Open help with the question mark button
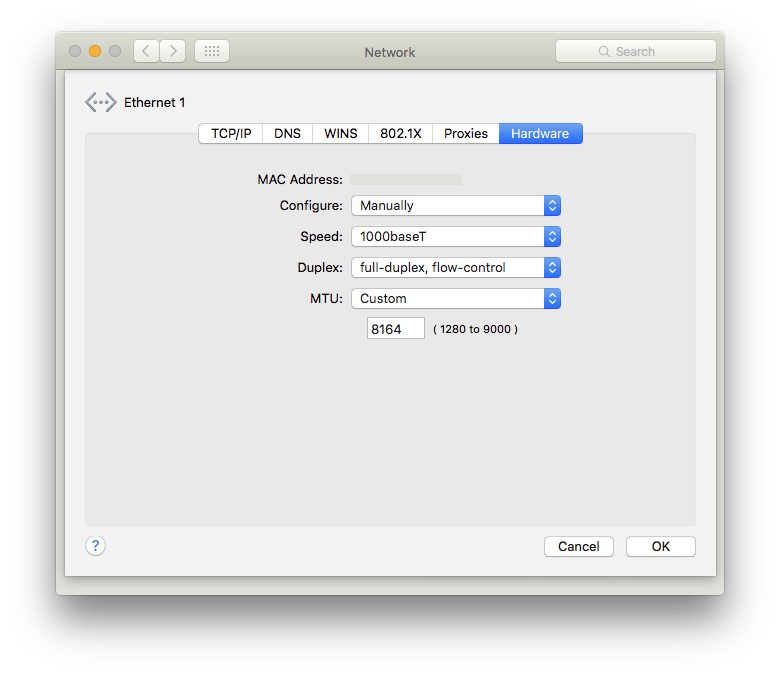 coord(96,546)
